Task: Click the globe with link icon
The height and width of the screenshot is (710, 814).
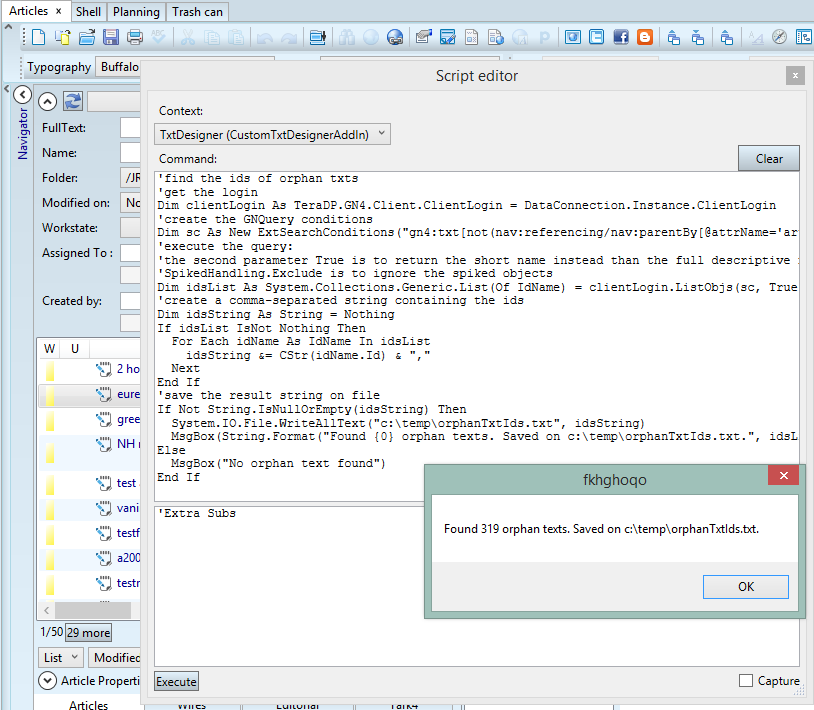Action: click(395, 37)
